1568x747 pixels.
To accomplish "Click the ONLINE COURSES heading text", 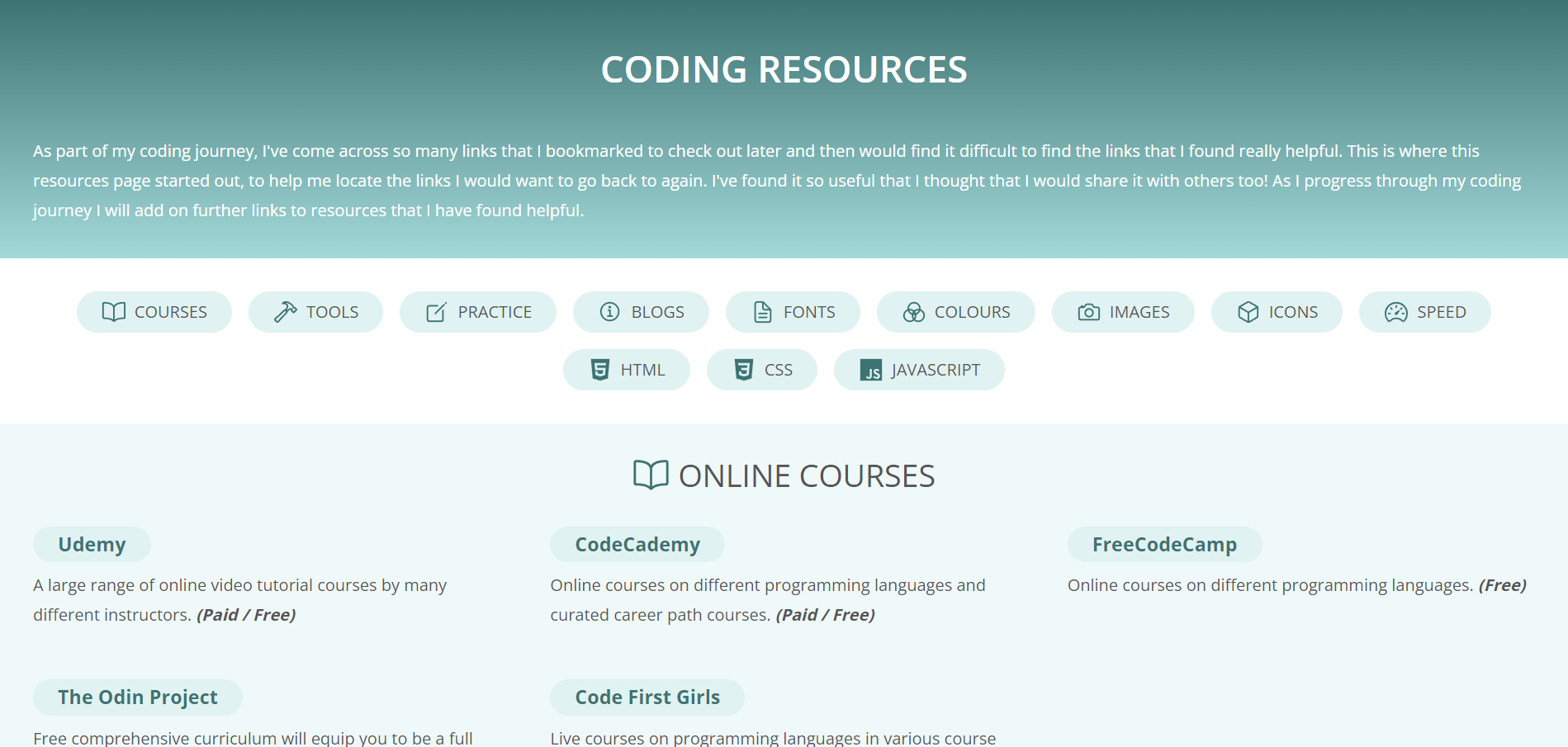I will [x=807, y=476].
